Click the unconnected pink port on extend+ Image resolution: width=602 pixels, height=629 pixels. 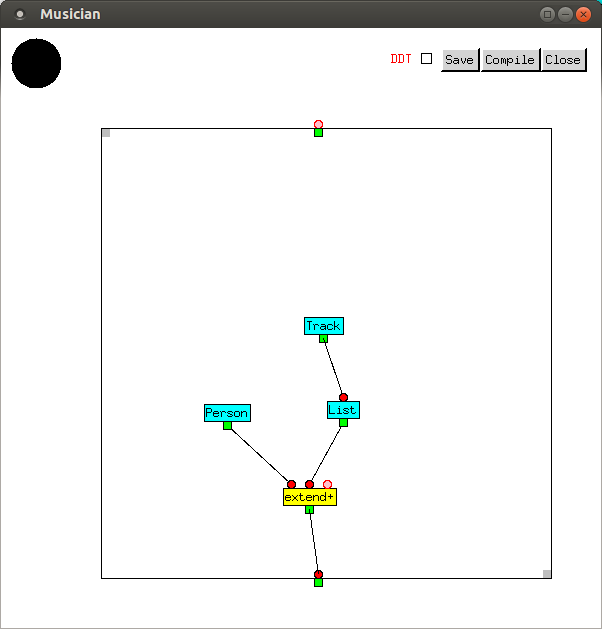pos(327,484)
